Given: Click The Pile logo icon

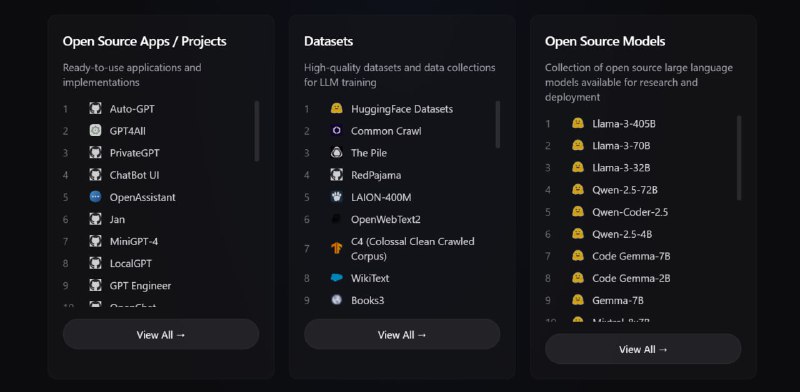Looking at the screenshot, I should 336,153.
